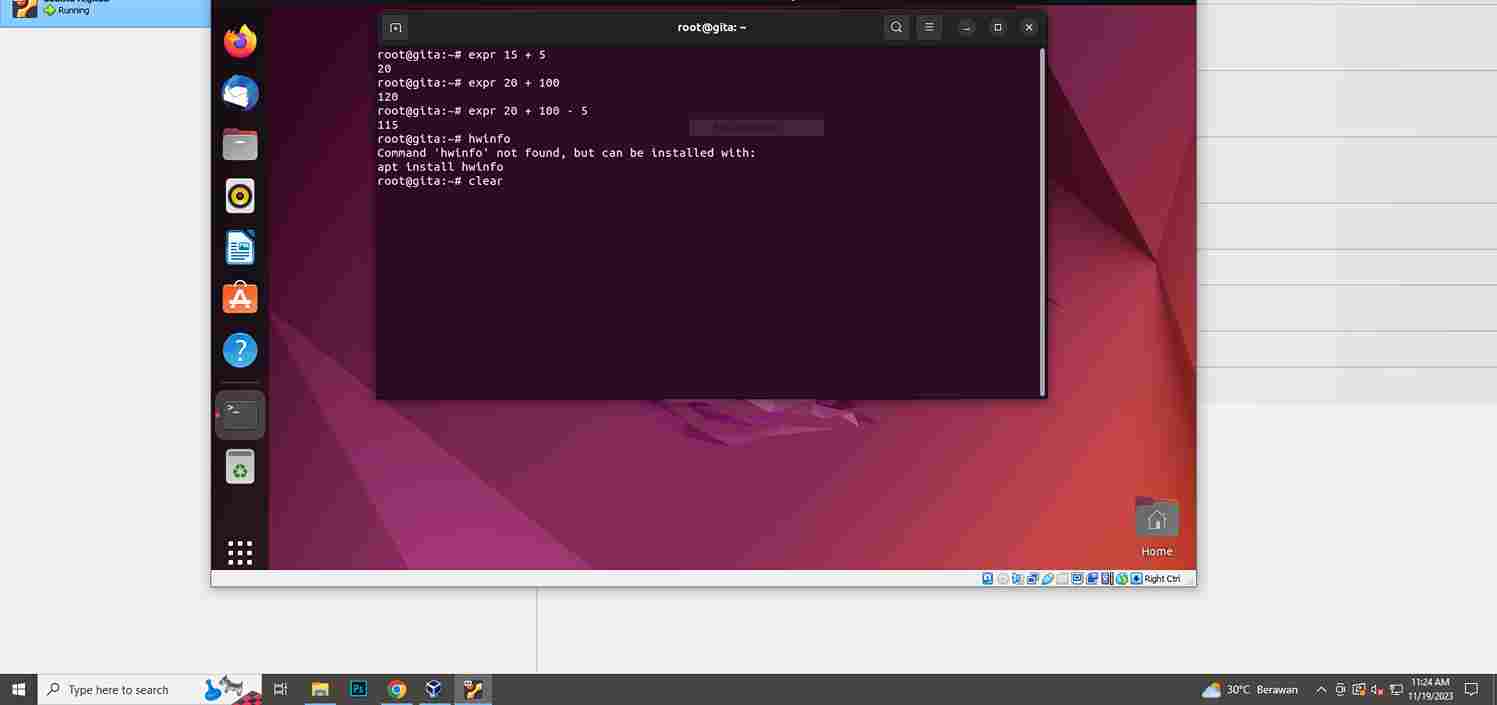Screen dimensions: 1497x705
Task: Open the Files manager in the dock
Action: coord(240,145)
